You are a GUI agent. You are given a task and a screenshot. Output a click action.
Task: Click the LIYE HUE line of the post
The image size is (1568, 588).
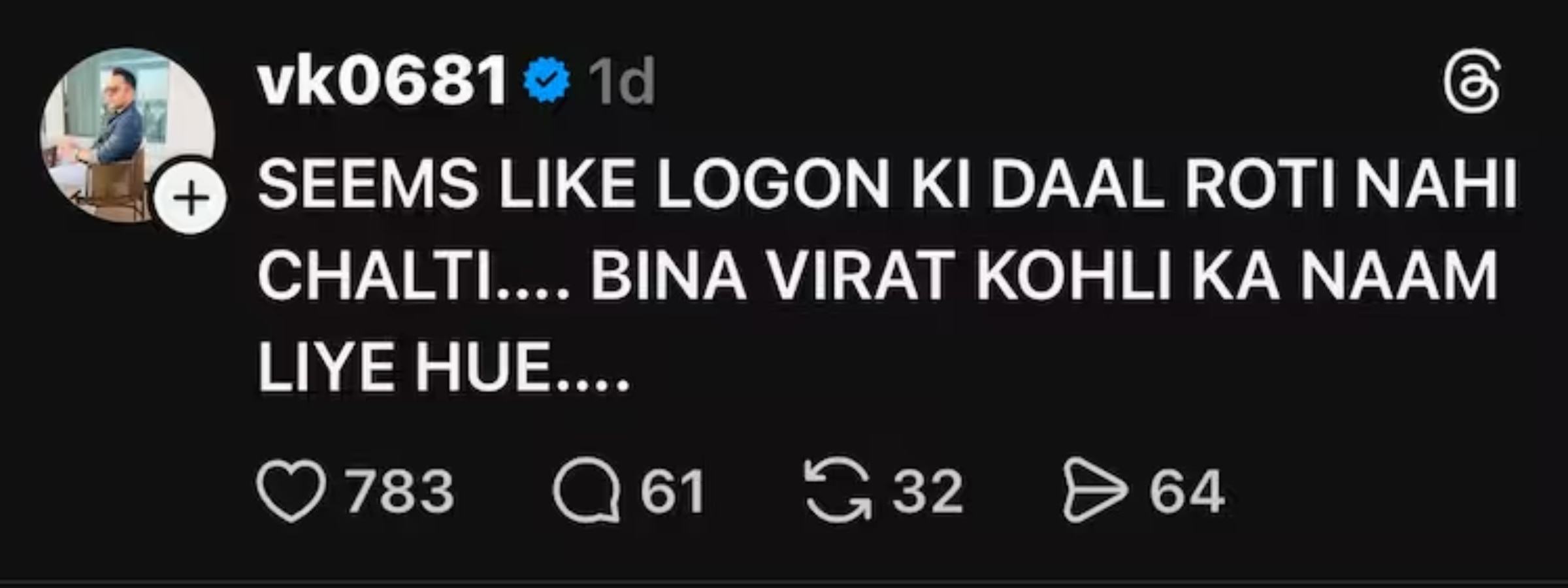coord(443,368)
